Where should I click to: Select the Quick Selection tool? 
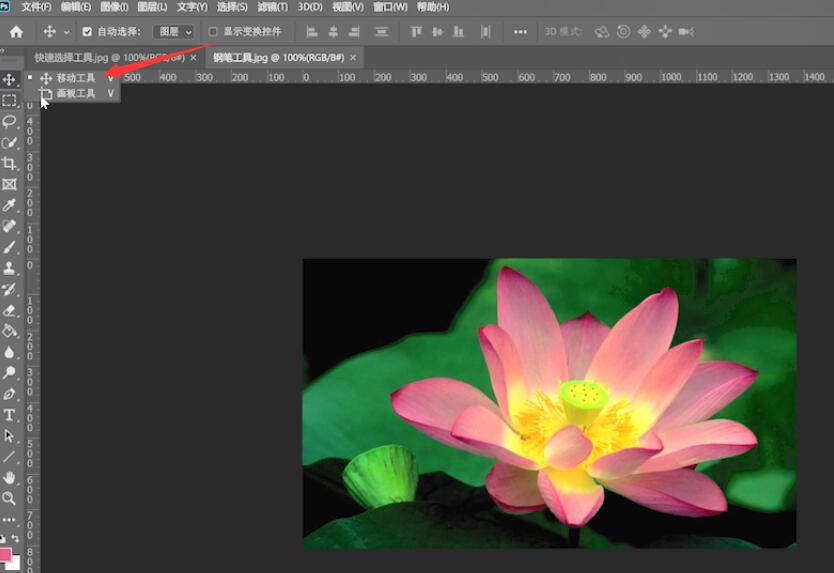point(9,143)
